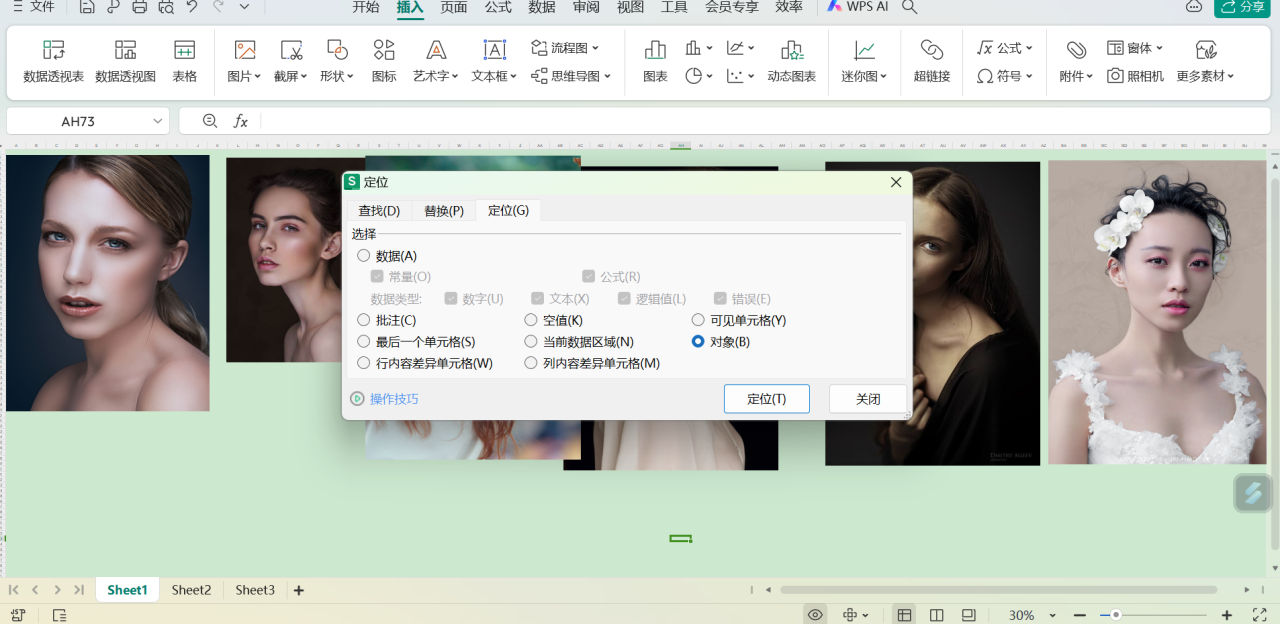1280x624 pixels.
Task: Click the zoom out minus icon
Action: pyautogui.click(x=1080, y=615)
